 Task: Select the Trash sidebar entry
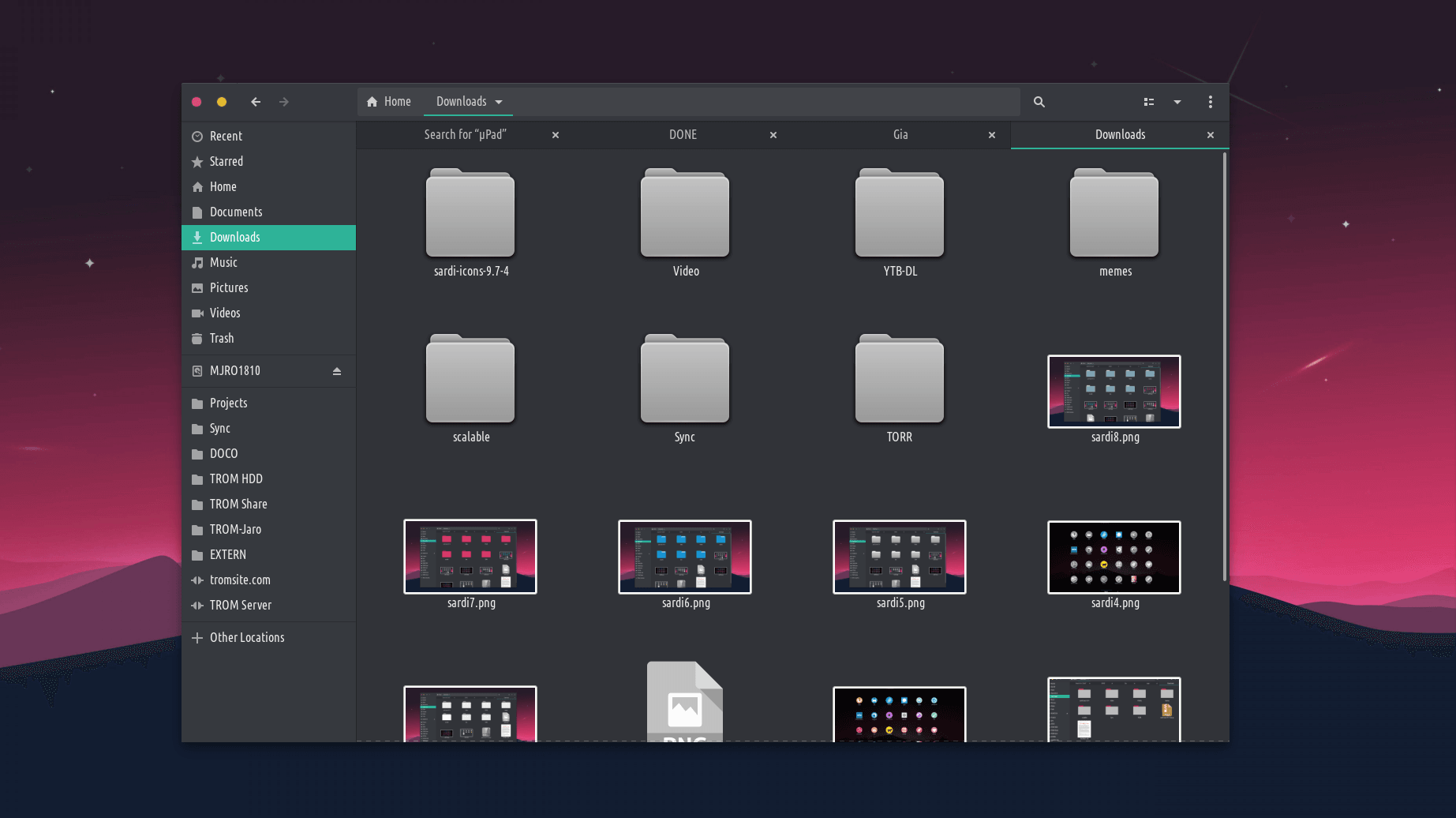tap(222, 338)
